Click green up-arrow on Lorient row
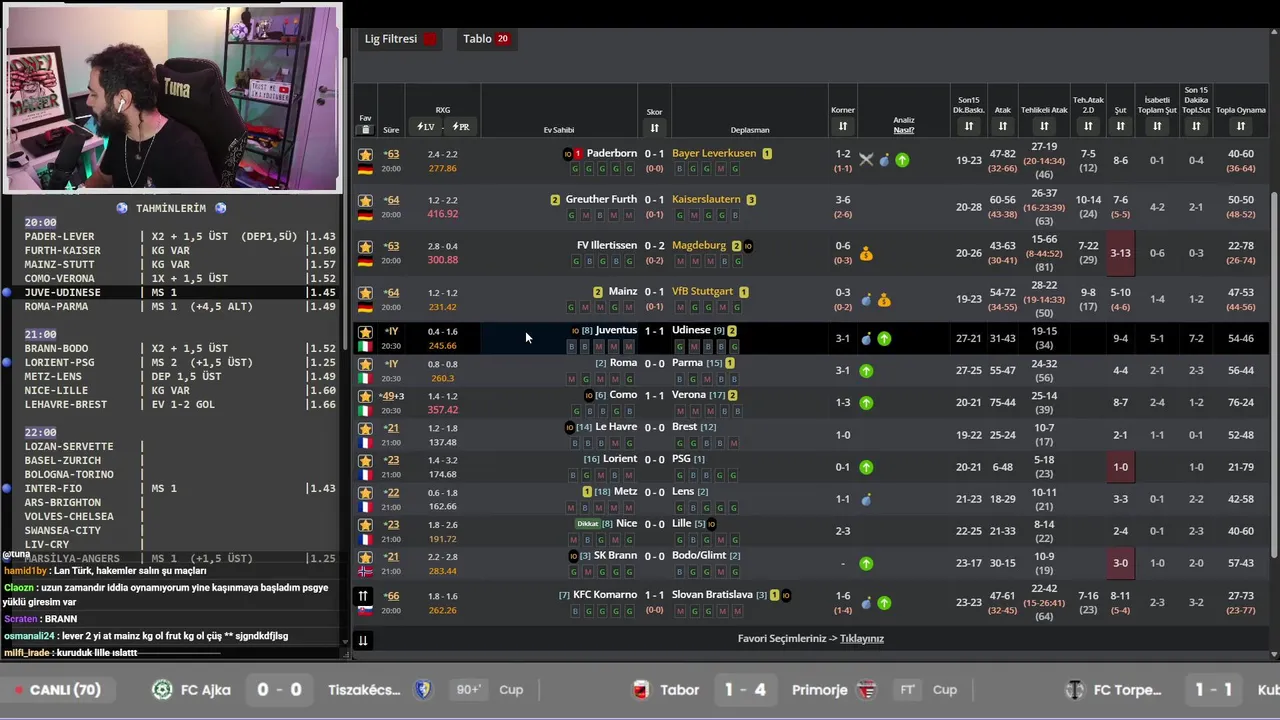The image size is (1280, 720). 866,467
